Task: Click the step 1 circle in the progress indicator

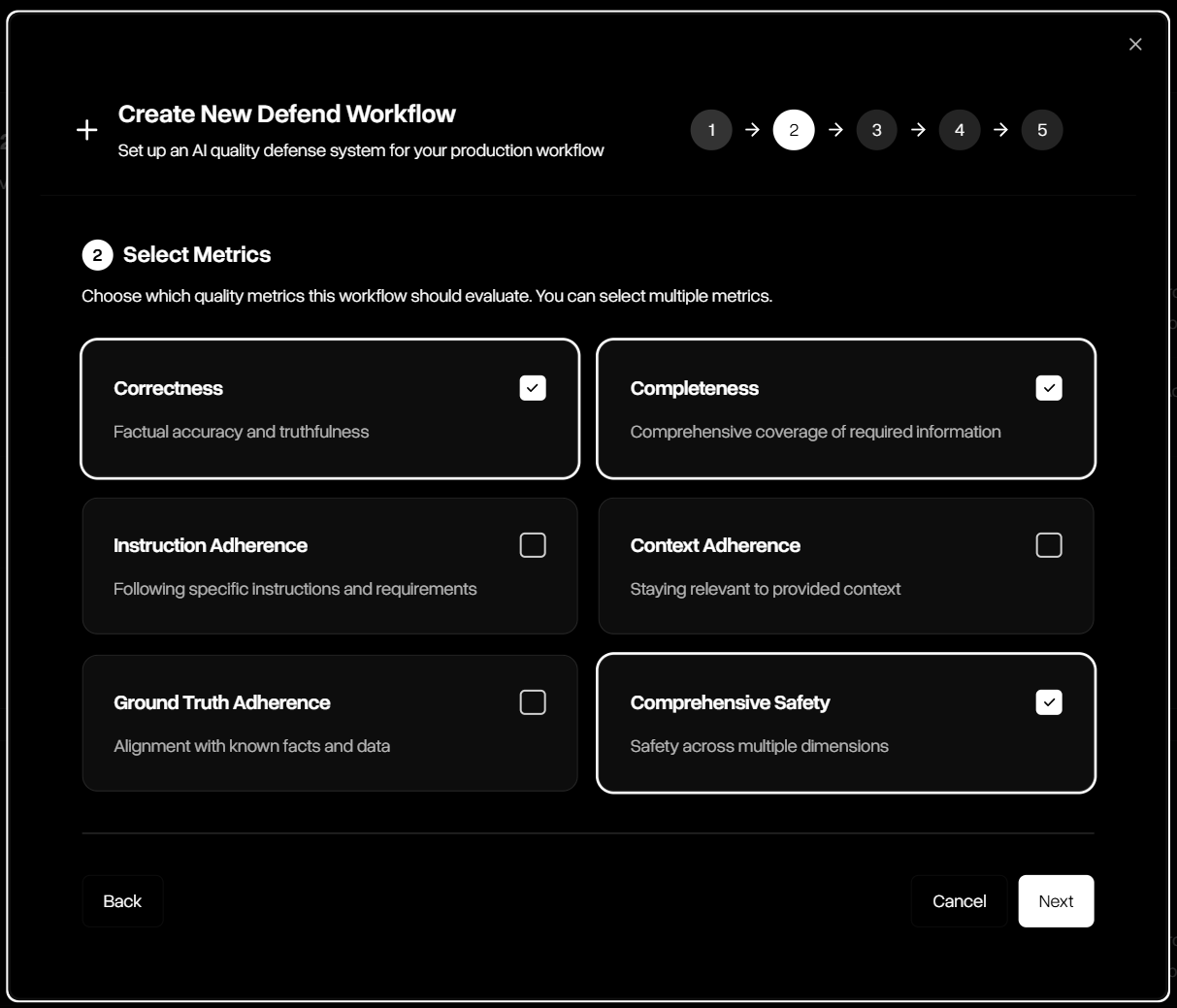Action: pyautogui.click(x=711, y=129)
